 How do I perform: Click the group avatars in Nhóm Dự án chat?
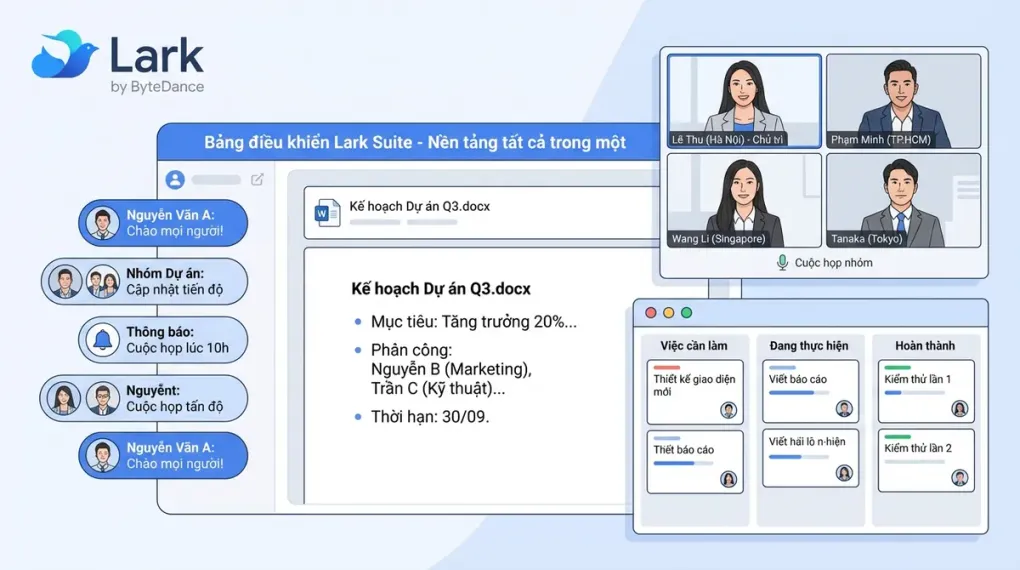click(x=85, y=282)
